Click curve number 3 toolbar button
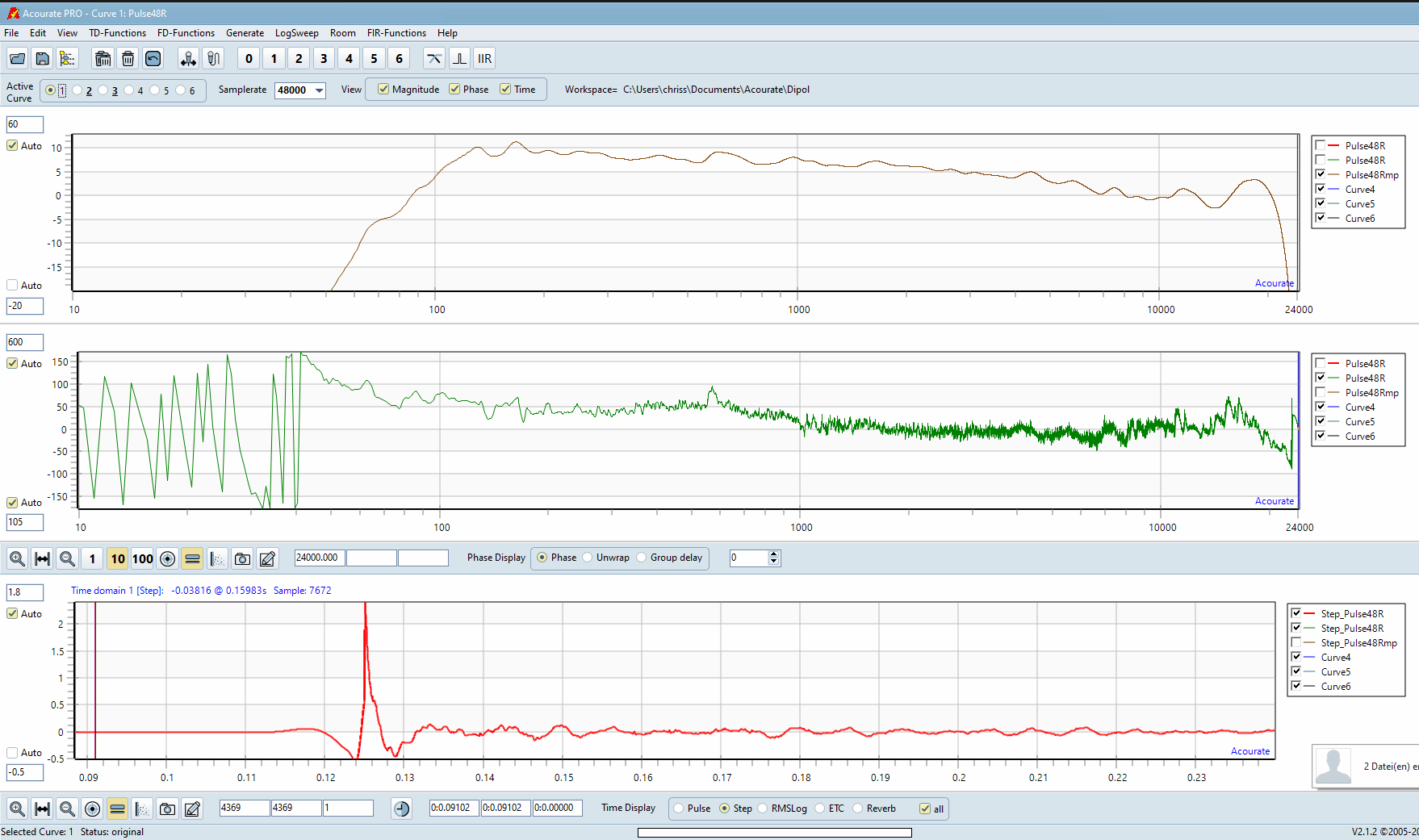This screenshot has height=840, width=1419. click(x=324, y=58)
